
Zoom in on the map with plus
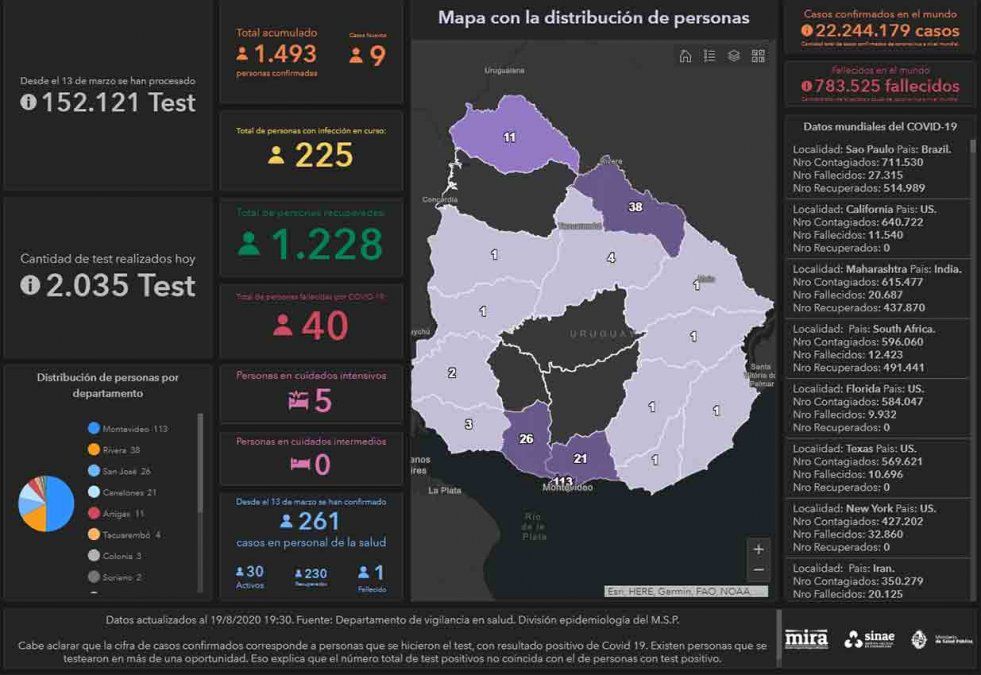click(x=759, y=549)
